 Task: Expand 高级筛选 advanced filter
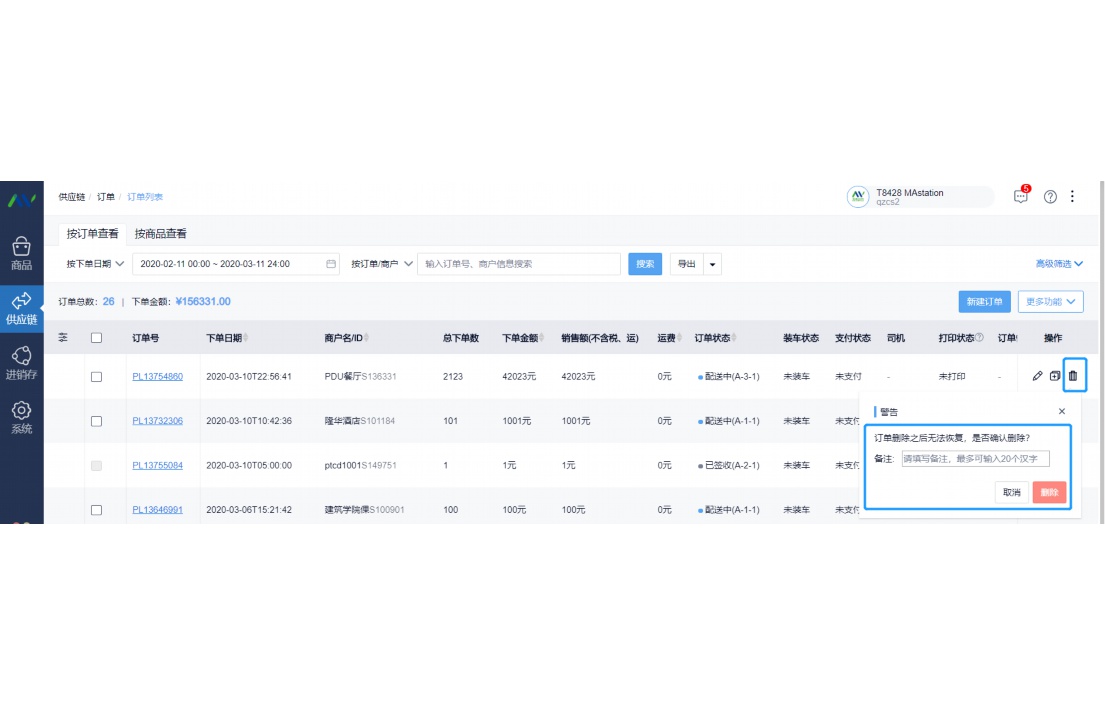click(x=1059, y=264)
